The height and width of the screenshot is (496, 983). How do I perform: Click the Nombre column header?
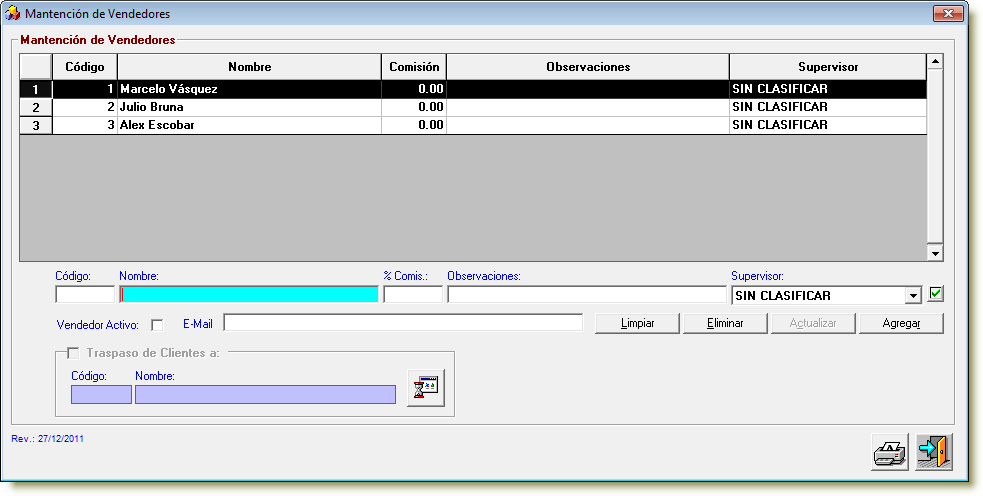[250, 67]
